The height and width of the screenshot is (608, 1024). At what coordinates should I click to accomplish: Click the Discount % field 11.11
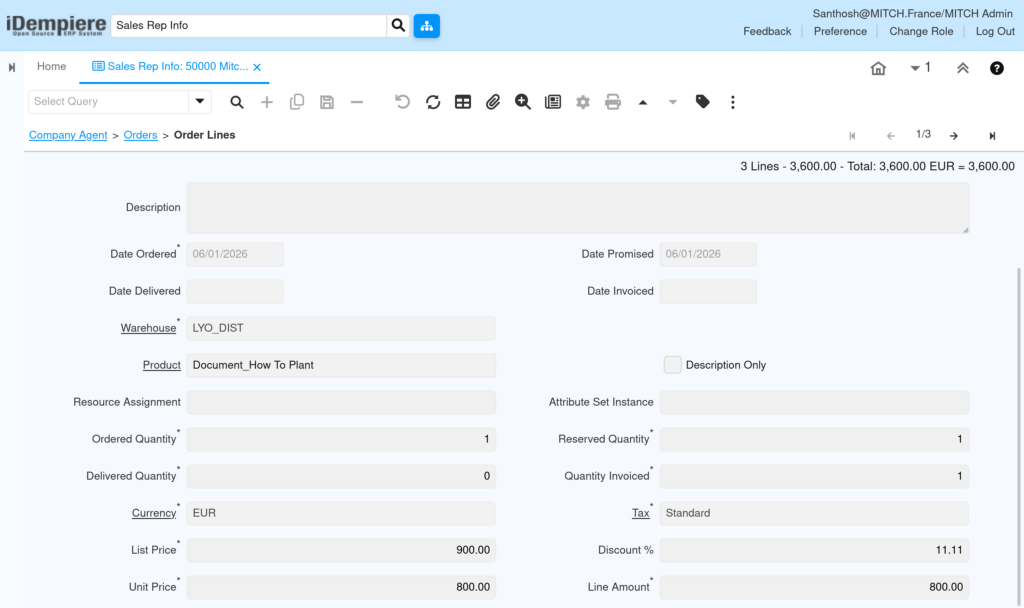tap(814, 550)
